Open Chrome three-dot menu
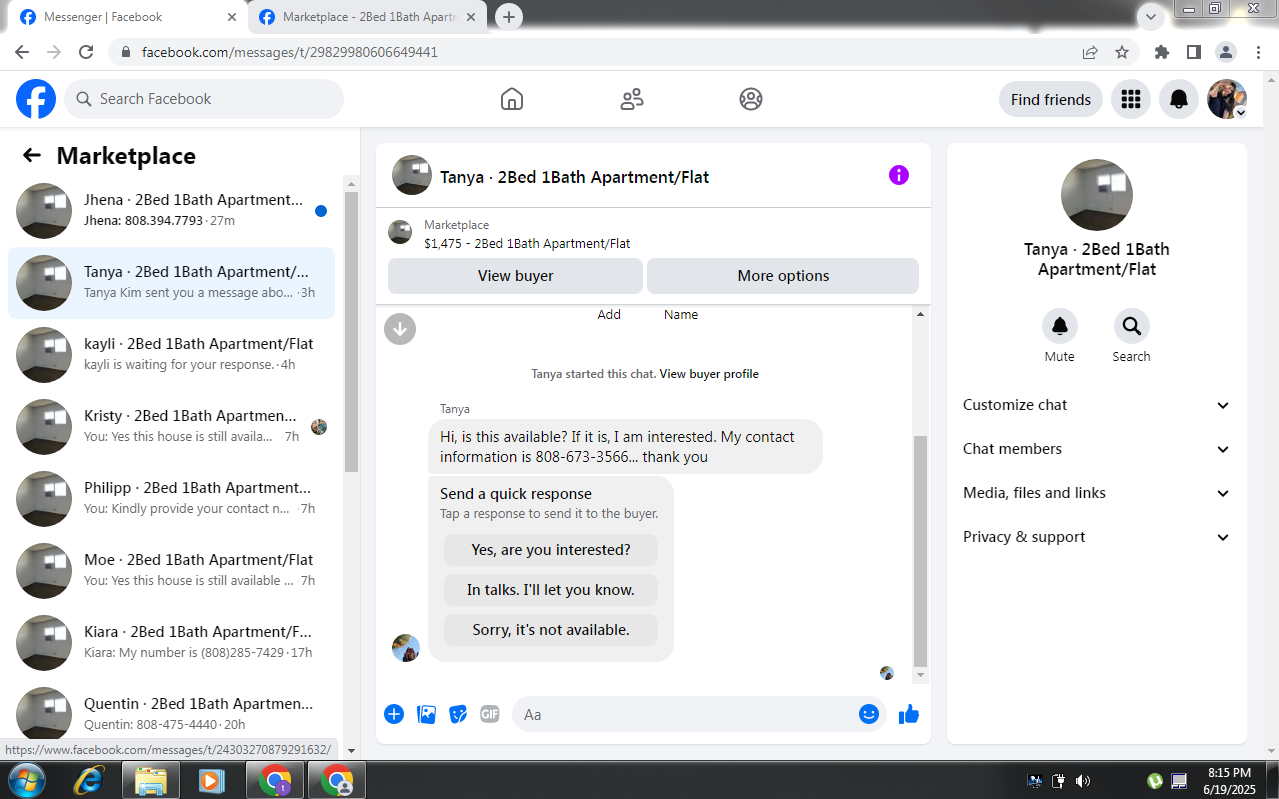This screenshot has width=1279, height=799. click(x=1258, y=52)
